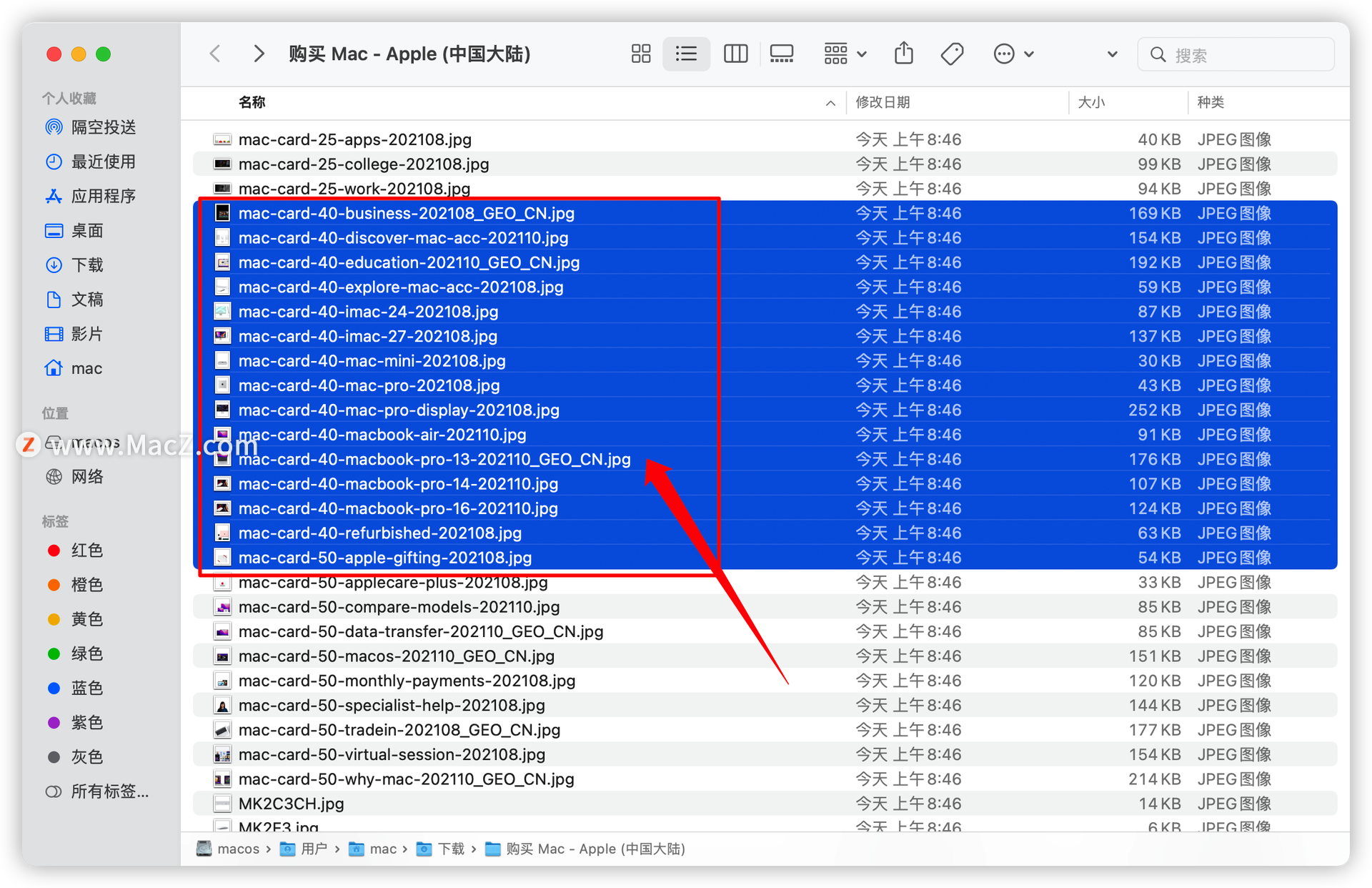
Task: Select file mac-card-40-macbook-pro-14-202110.jpg
Action: tap(765, 483)
